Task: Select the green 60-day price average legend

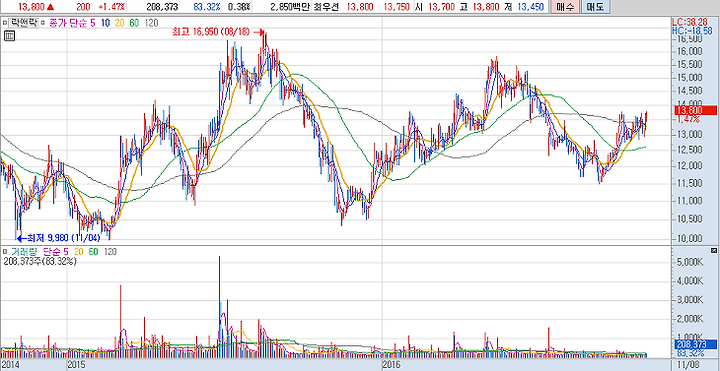Action: coord(134,22)
